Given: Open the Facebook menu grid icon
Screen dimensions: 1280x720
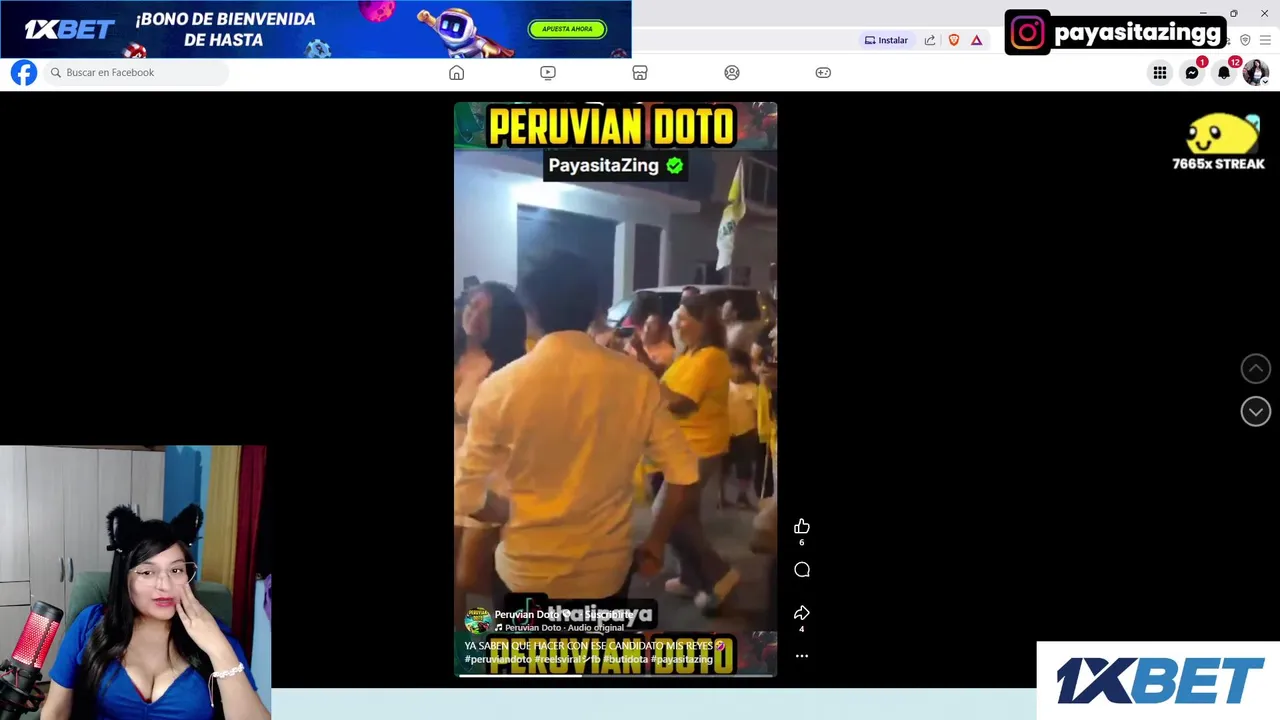Looking at the screenshot, I should point(1159,73).
